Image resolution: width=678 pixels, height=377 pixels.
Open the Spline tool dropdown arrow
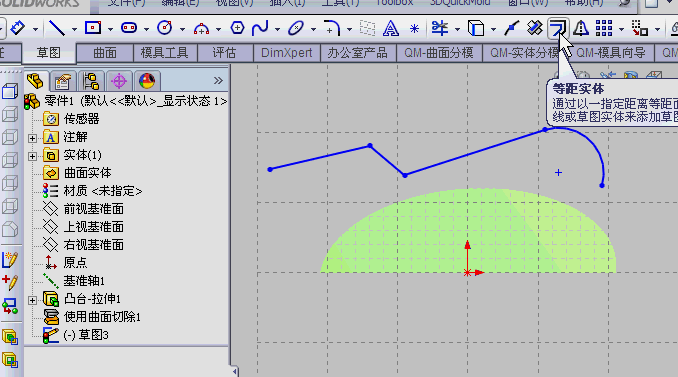click(x=277, y=29)
